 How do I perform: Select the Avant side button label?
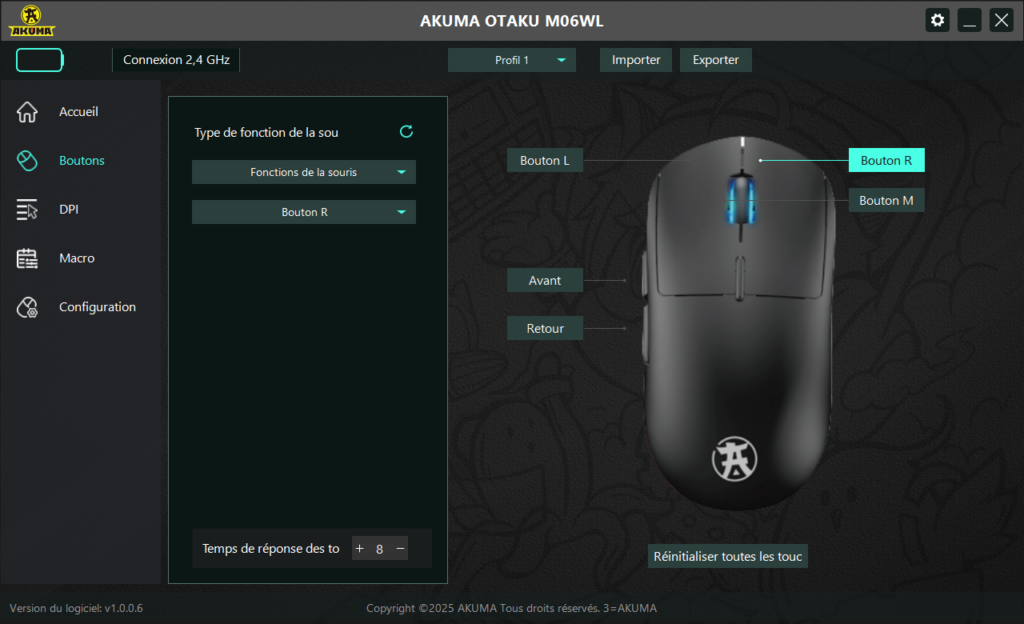click(545, 281)
